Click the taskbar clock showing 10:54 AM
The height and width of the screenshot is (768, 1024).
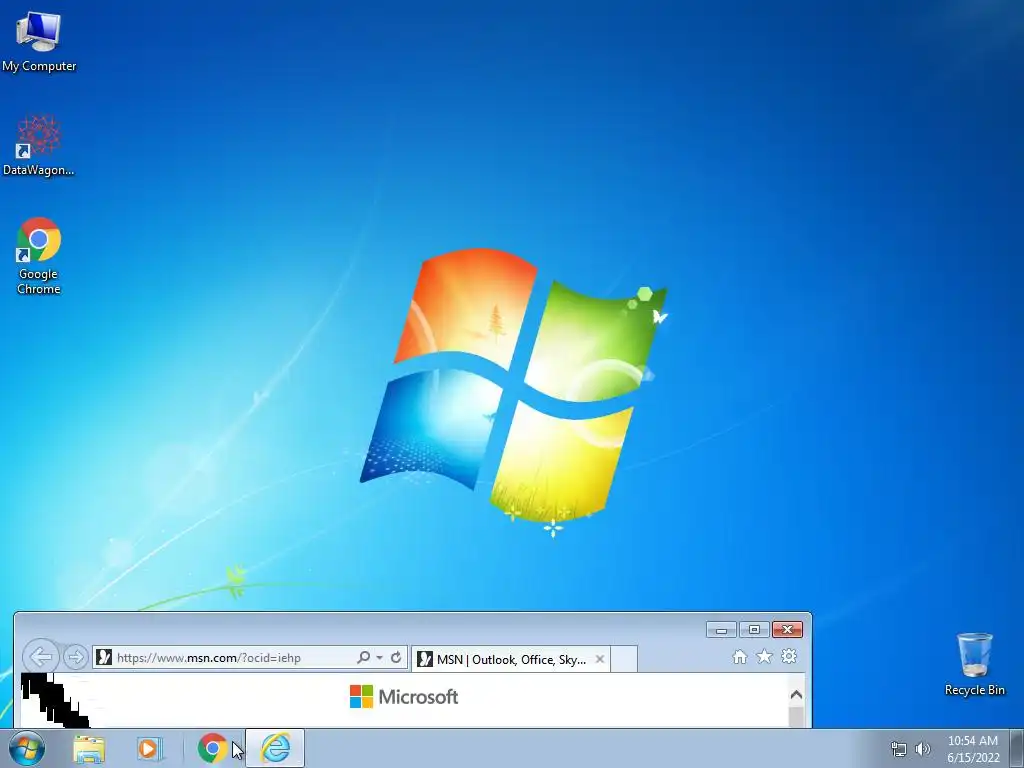coord(973,749)
